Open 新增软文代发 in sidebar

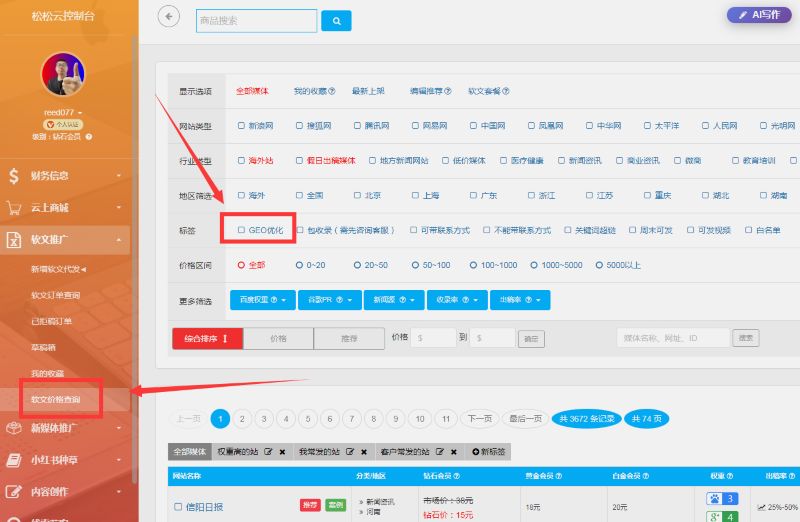coord(58,269)
